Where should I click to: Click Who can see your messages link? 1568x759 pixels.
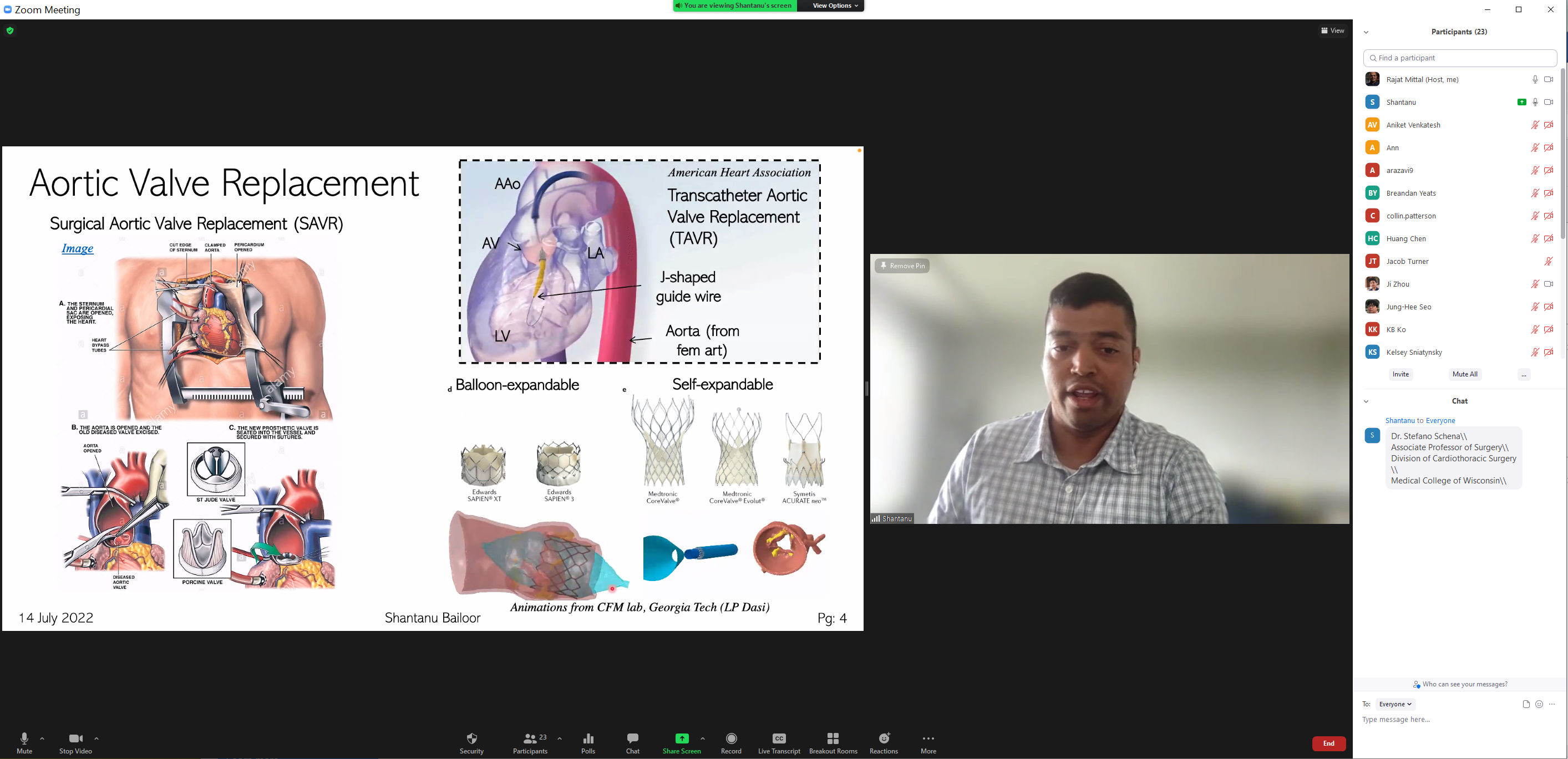coord(1465,684)
